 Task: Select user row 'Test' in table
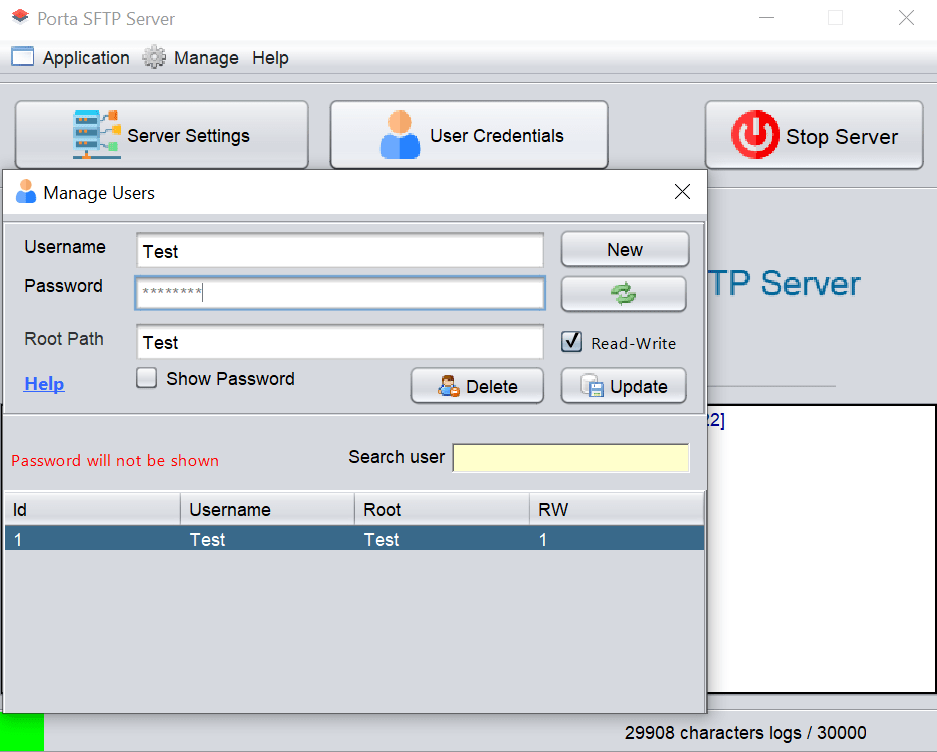(x=354, y=539)
